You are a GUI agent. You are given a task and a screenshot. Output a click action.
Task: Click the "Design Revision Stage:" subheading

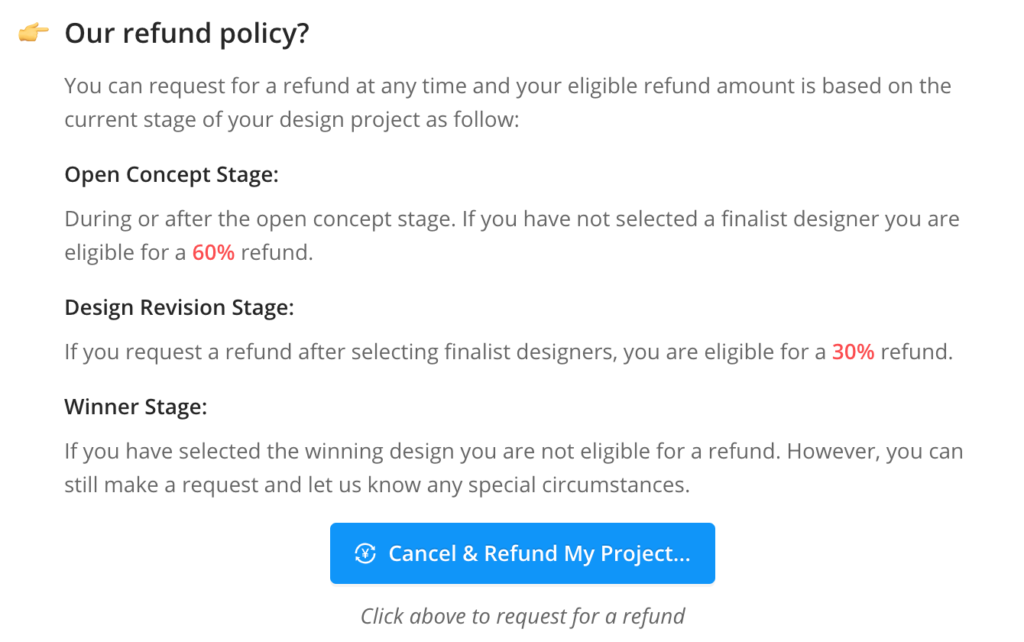click(x=179, y=308)
